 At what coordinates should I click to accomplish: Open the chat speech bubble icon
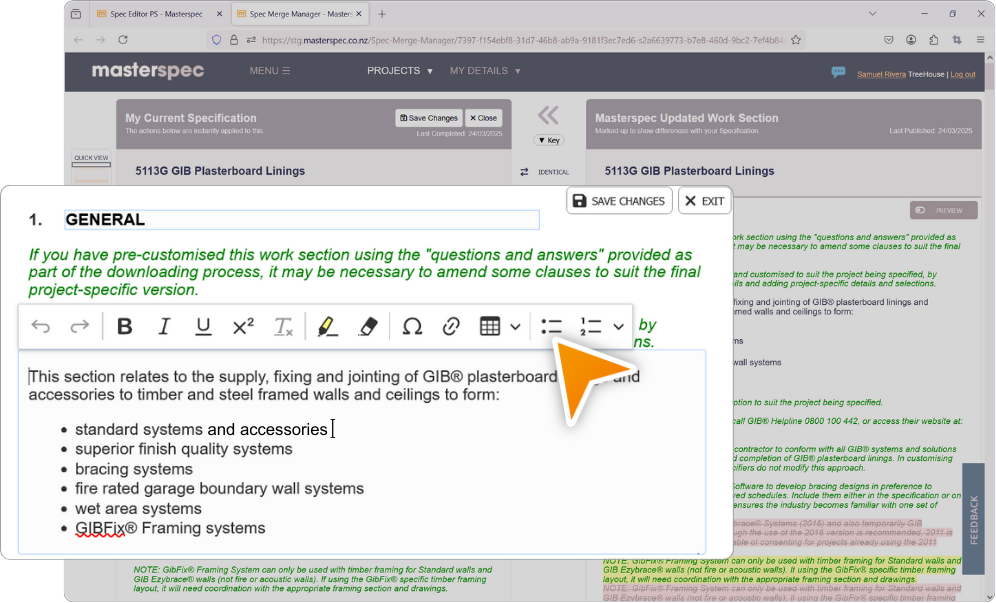click(x=838, y=72)
